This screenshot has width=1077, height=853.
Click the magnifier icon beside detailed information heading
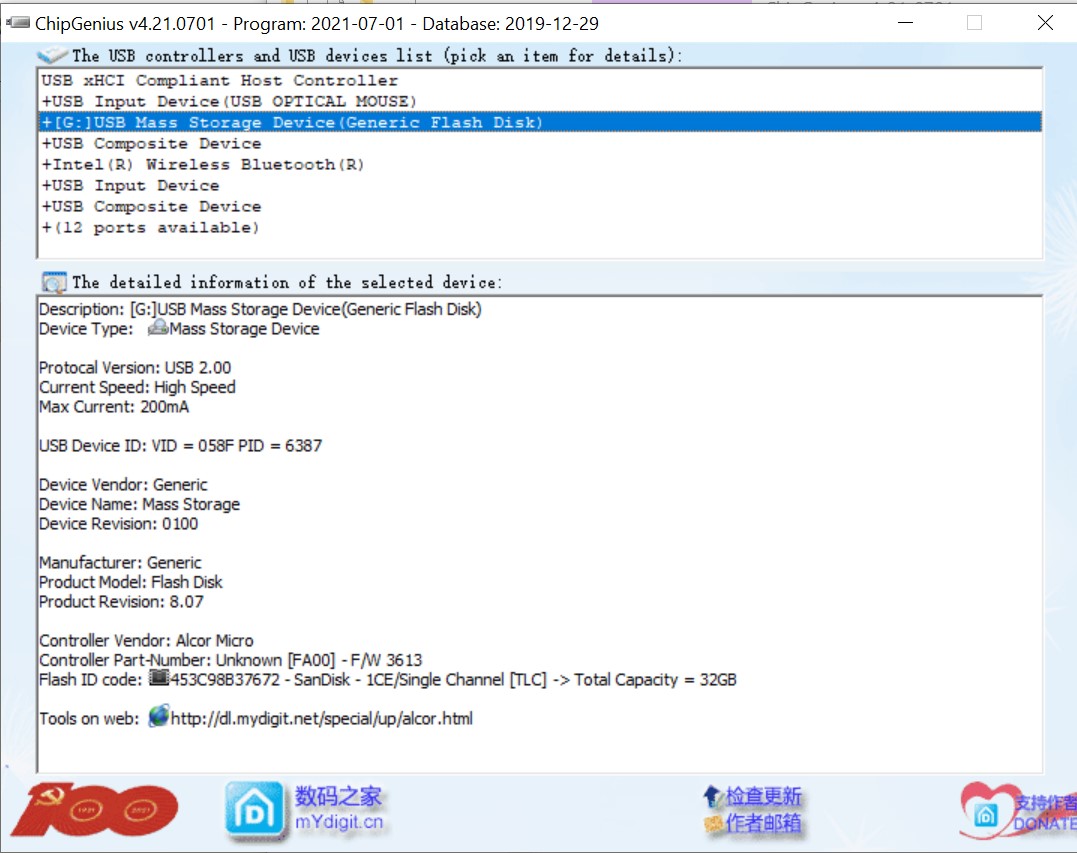click(x=54, y=282)
